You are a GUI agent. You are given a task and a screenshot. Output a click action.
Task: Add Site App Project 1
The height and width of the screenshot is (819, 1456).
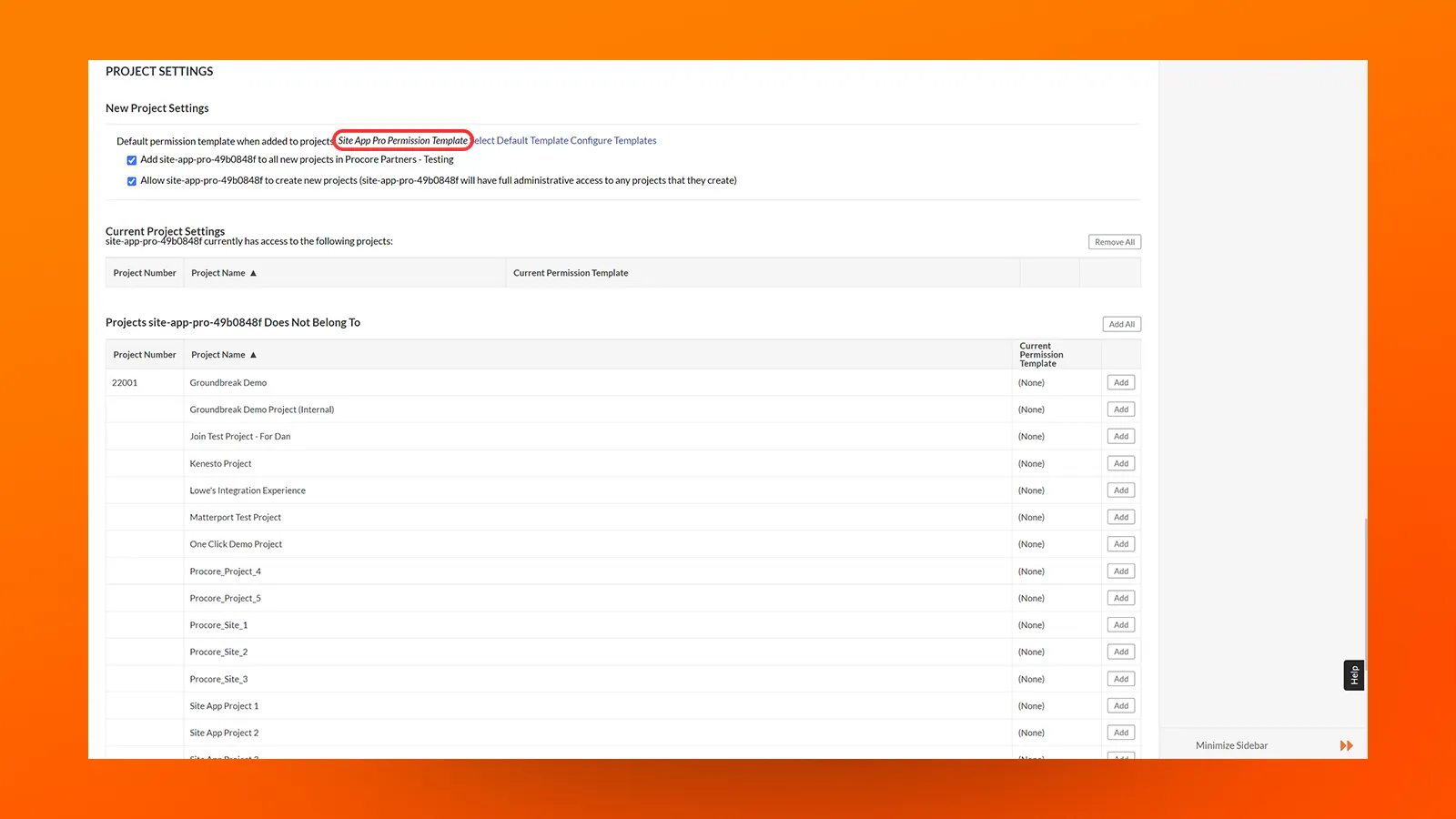[x=1120, y=704]
